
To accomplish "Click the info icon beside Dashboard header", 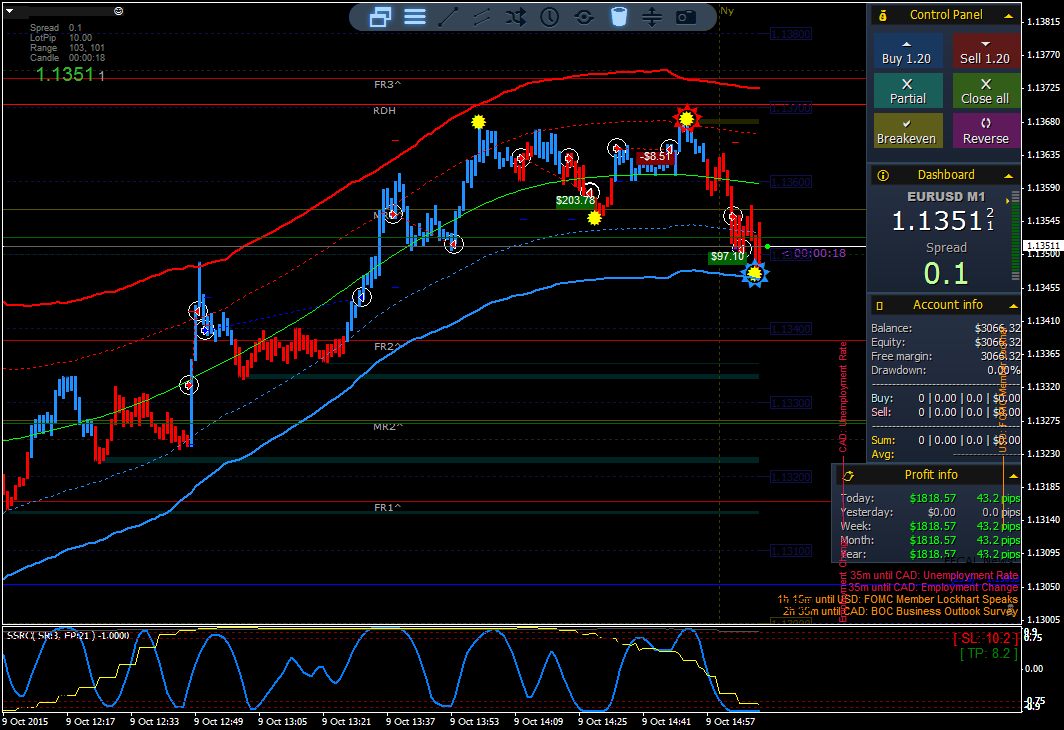I will [883, 176].
